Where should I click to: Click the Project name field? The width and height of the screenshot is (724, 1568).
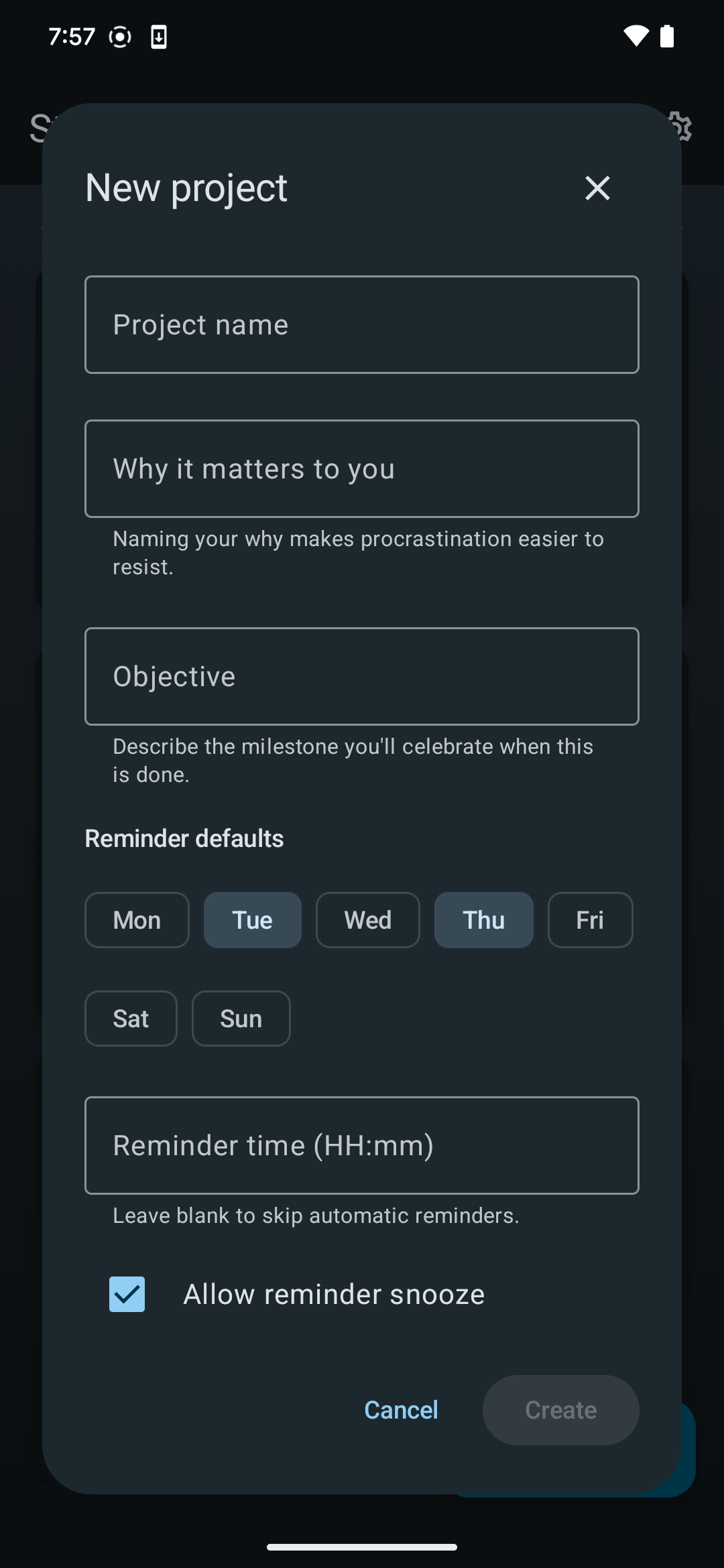pos(361,324)
